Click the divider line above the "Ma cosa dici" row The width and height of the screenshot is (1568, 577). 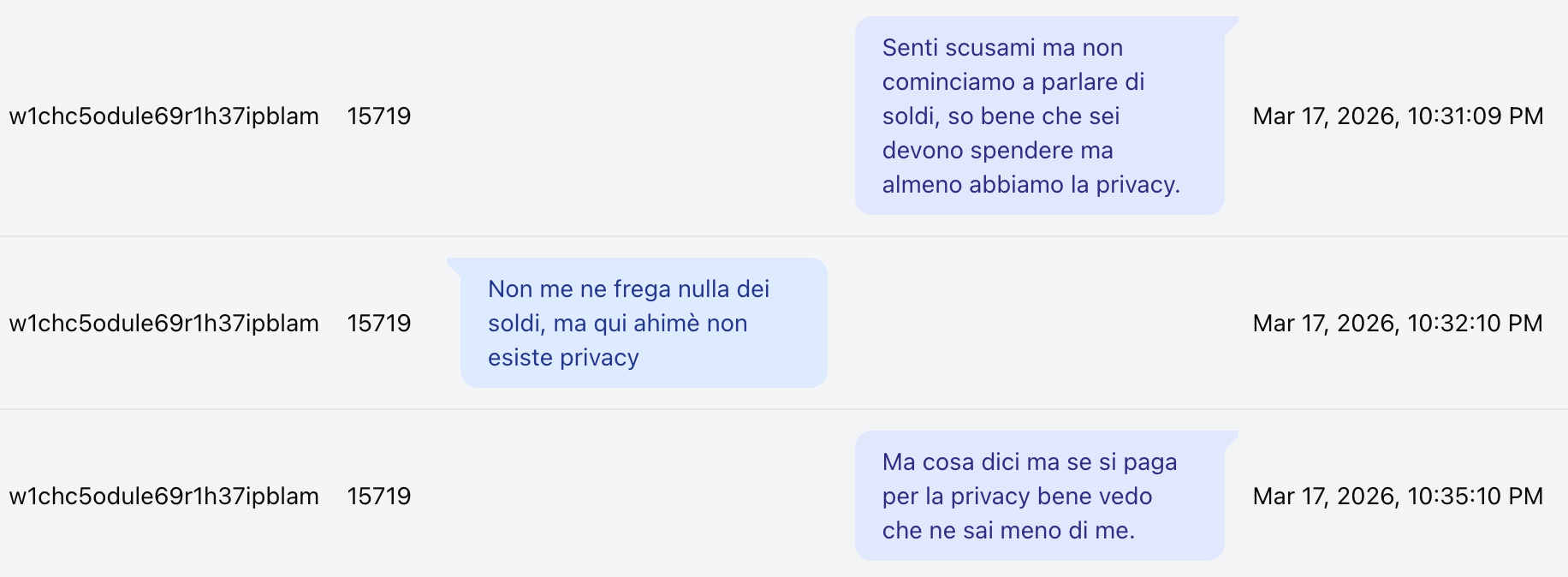coord(784,409)
